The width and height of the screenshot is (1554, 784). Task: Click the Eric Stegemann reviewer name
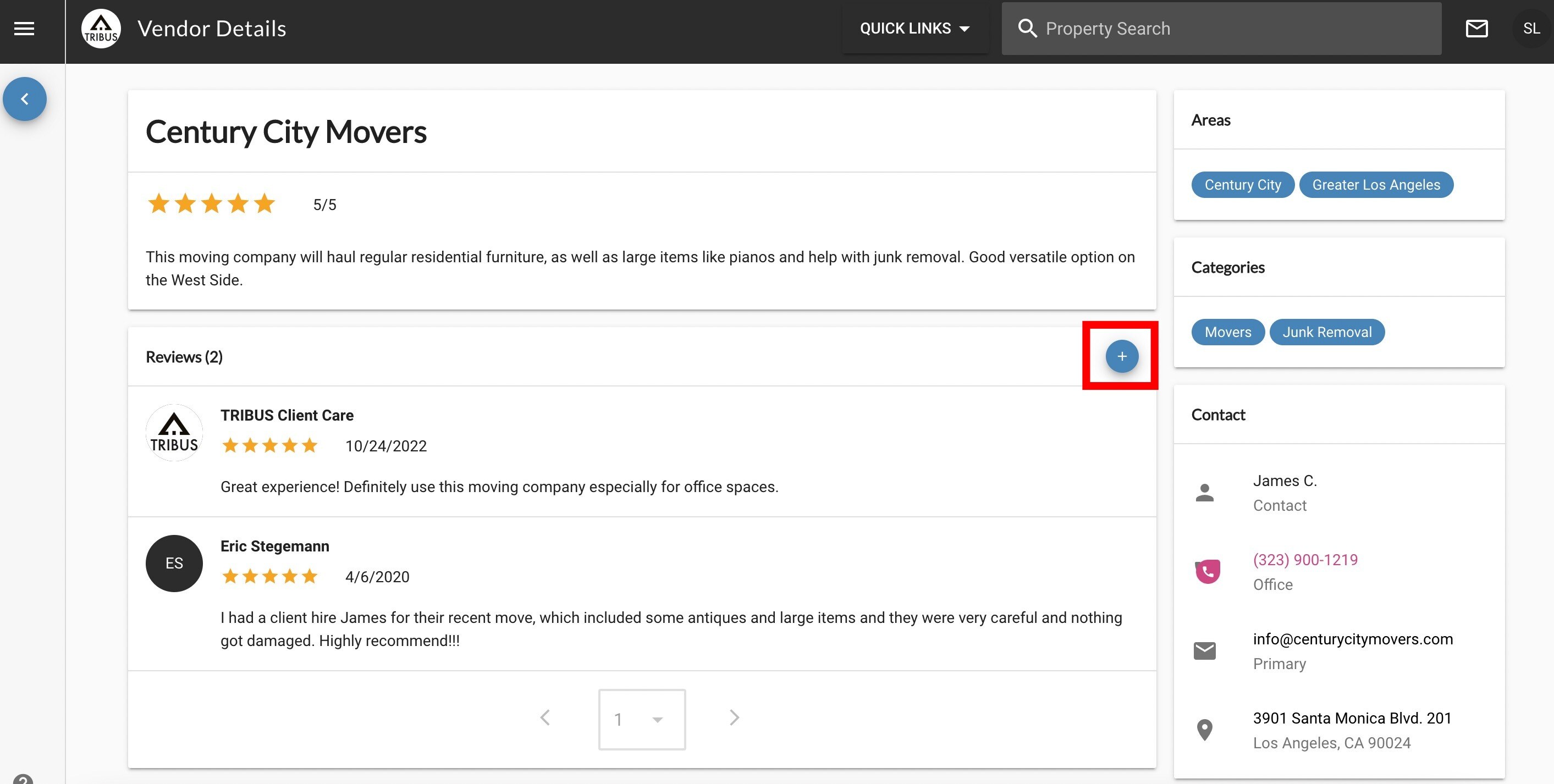tap(275, 546)
